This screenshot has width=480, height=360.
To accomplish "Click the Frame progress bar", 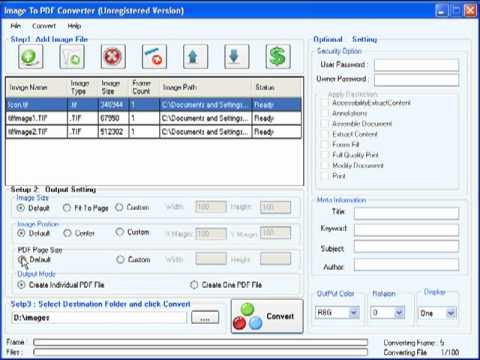I will point(200,342).
